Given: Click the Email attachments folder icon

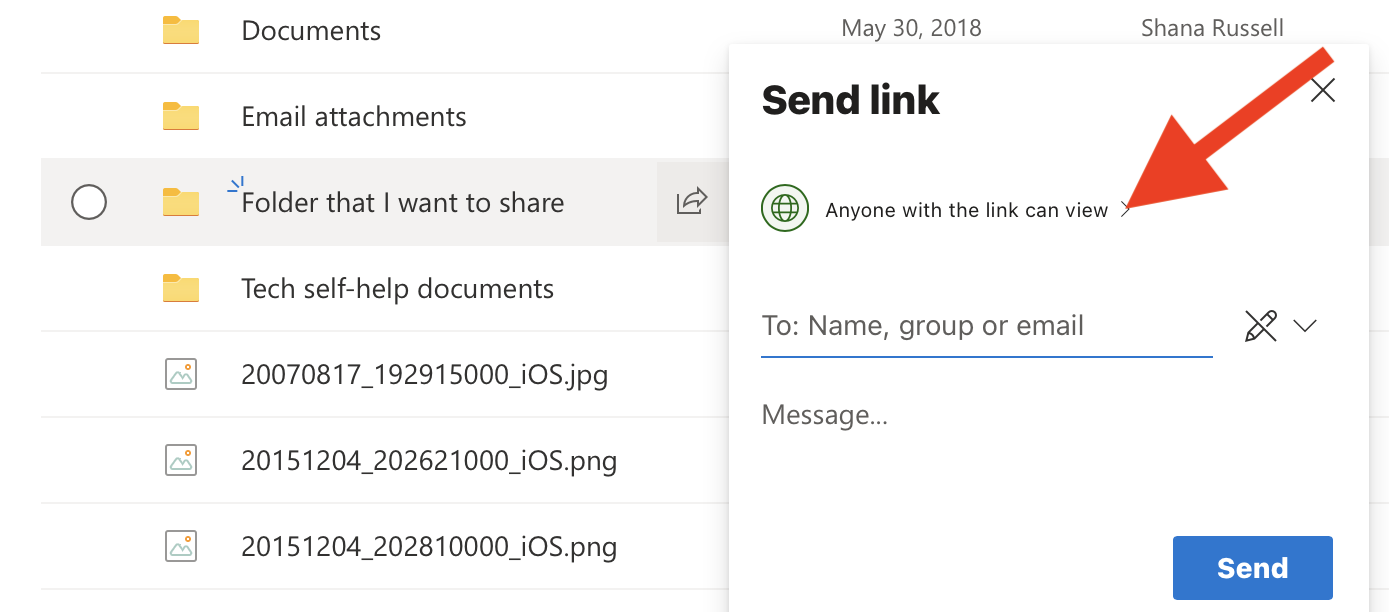Looking at the screenshot, I should [x=181, y=116].
